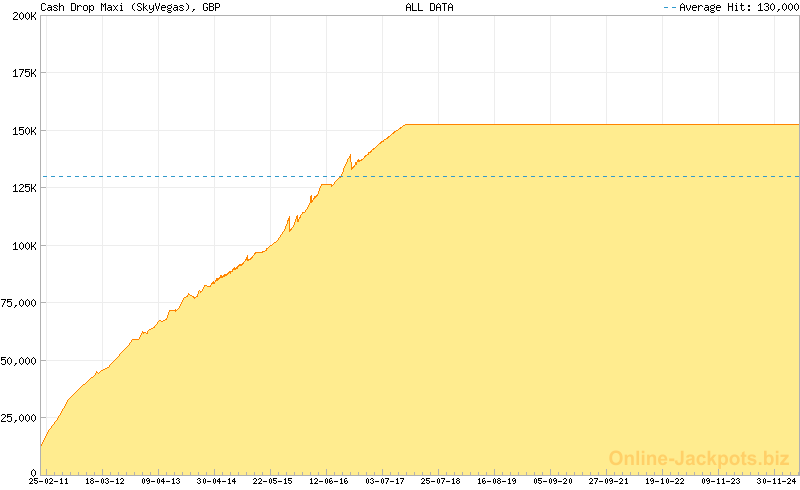Viewport: 800px width, 490px height.
Task: Select the 30-11-24 date on x-axis
Action: coord(777,481)
